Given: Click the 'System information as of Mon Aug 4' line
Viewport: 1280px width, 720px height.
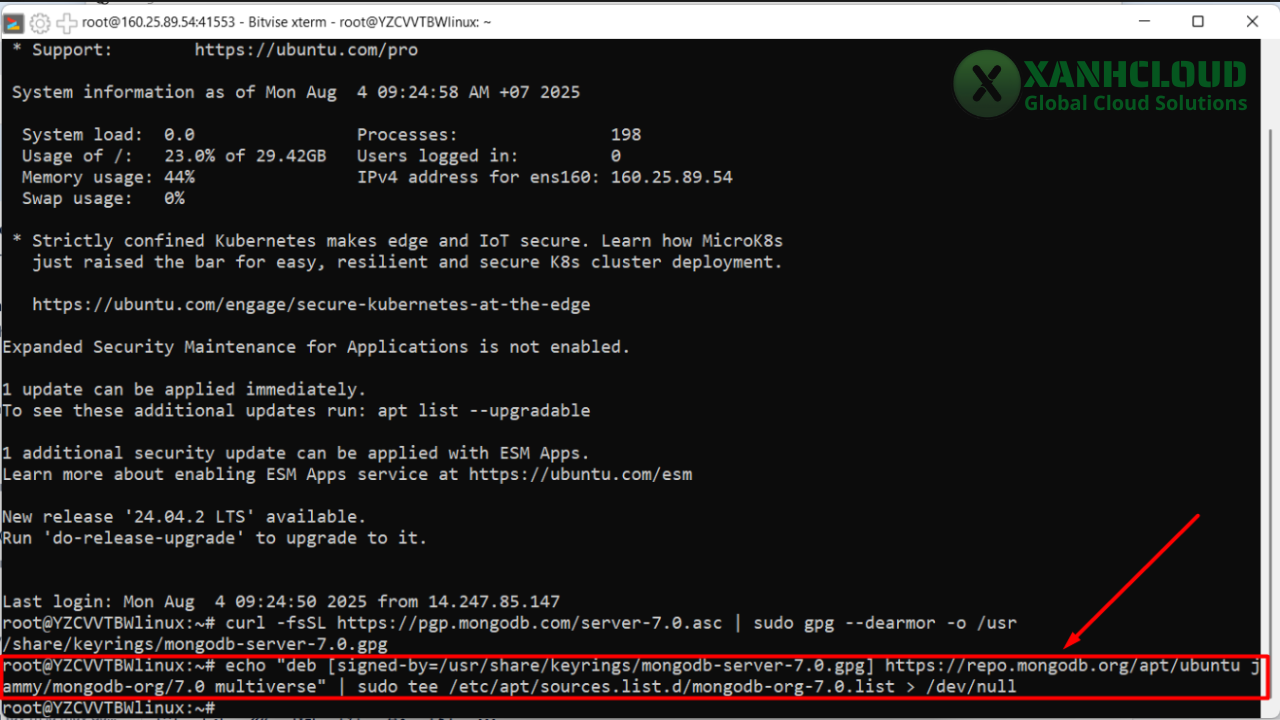Looking at the screenshot, I should tap(296, 92).
